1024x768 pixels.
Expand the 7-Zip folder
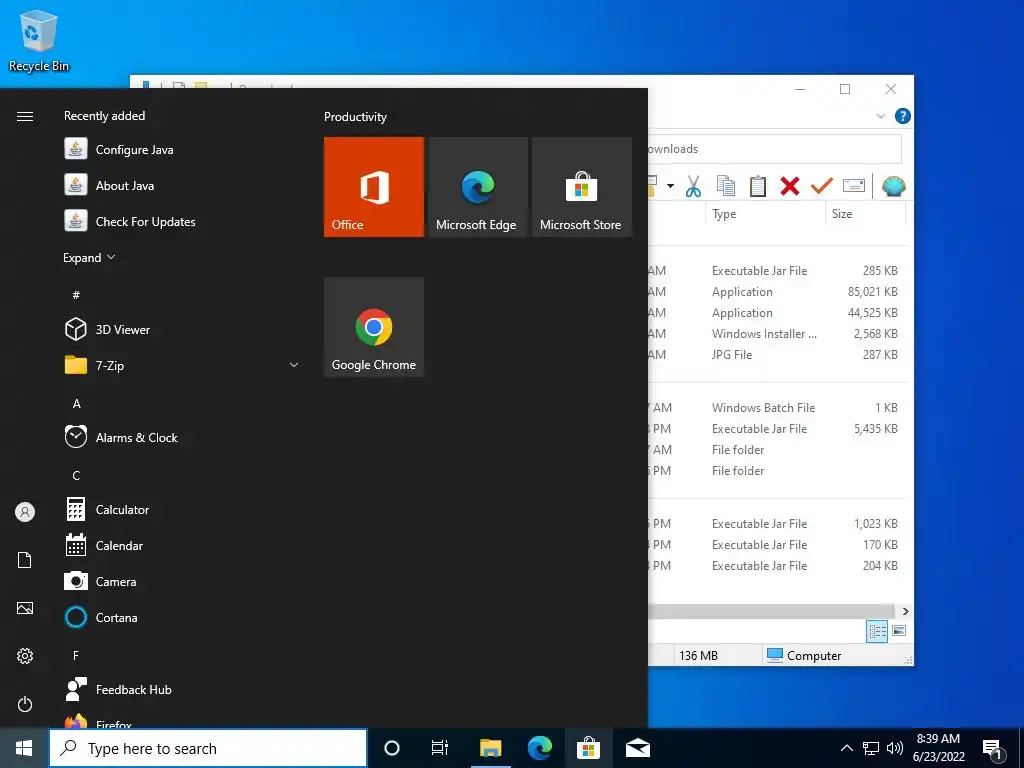coord(183,365)
